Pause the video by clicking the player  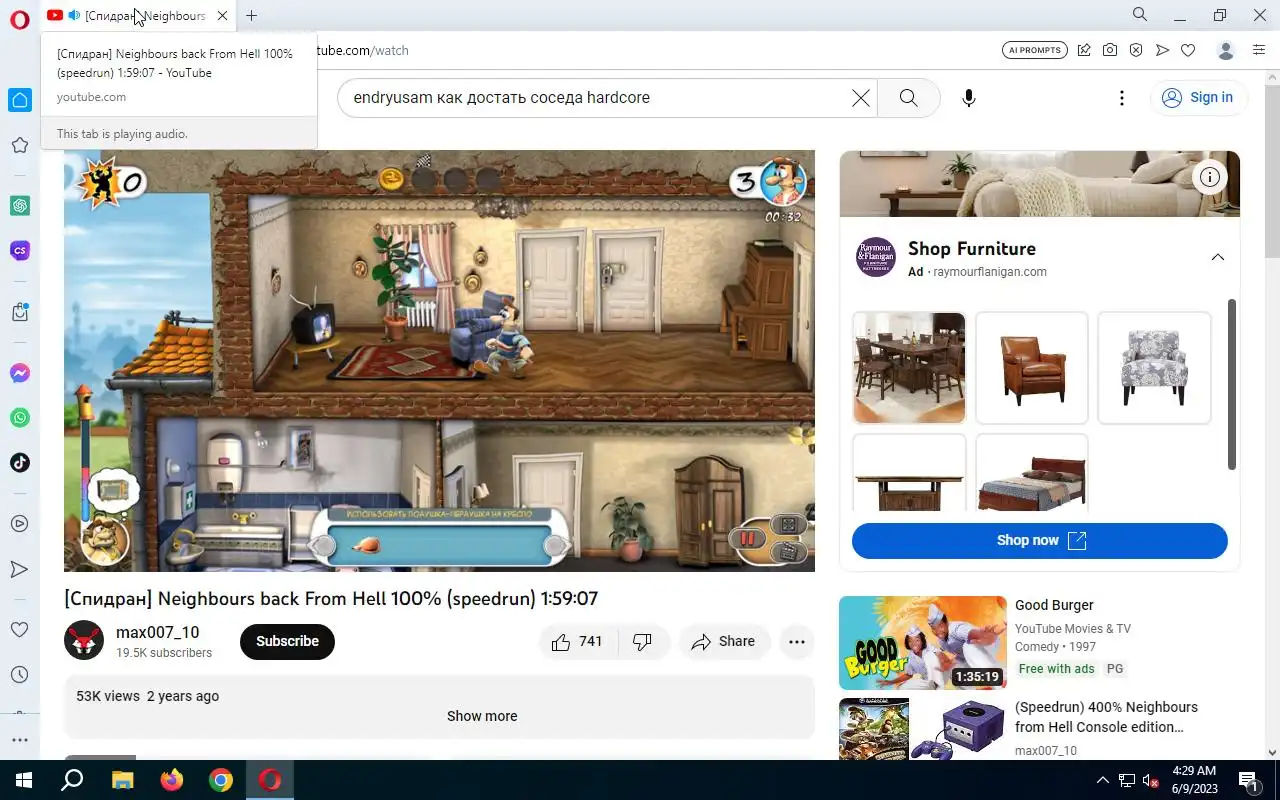pyautogui.click(x=439, y=361)
